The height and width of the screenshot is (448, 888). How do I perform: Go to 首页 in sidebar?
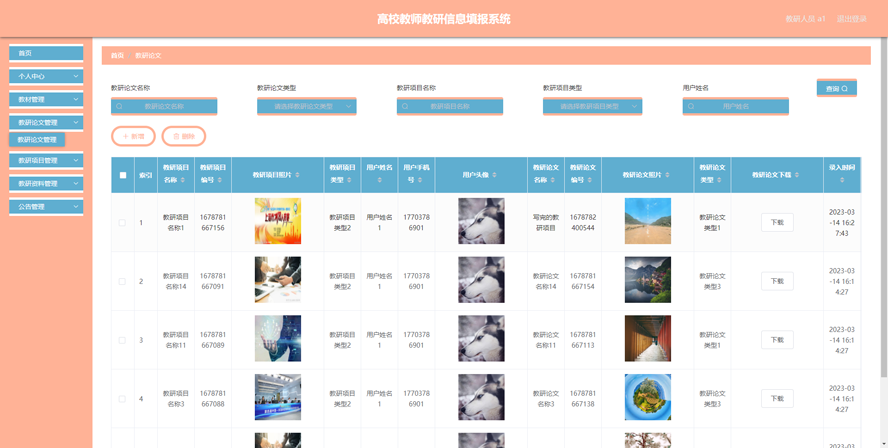point(46,53)
